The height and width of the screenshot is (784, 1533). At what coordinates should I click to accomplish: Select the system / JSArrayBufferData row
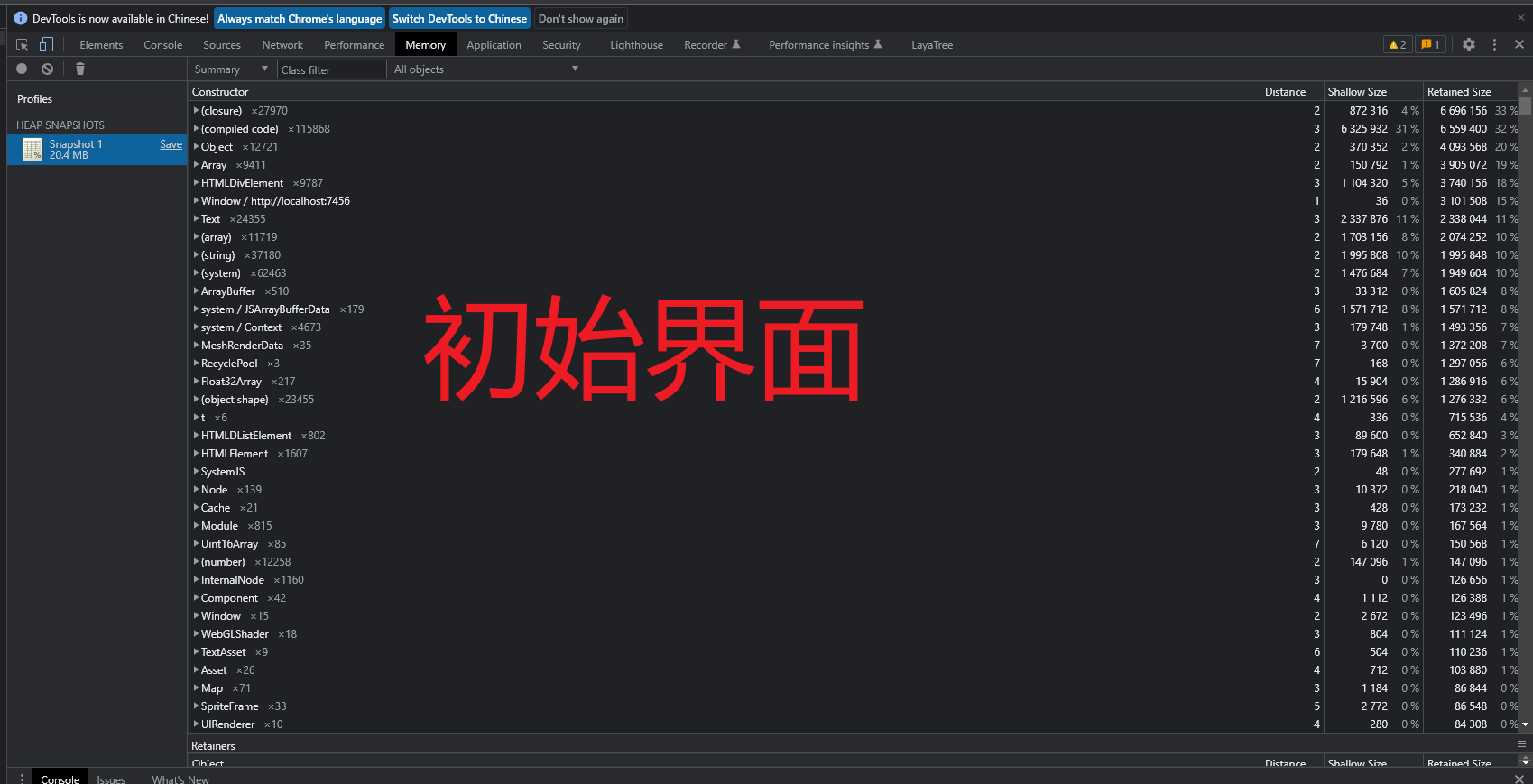point(854,309)
